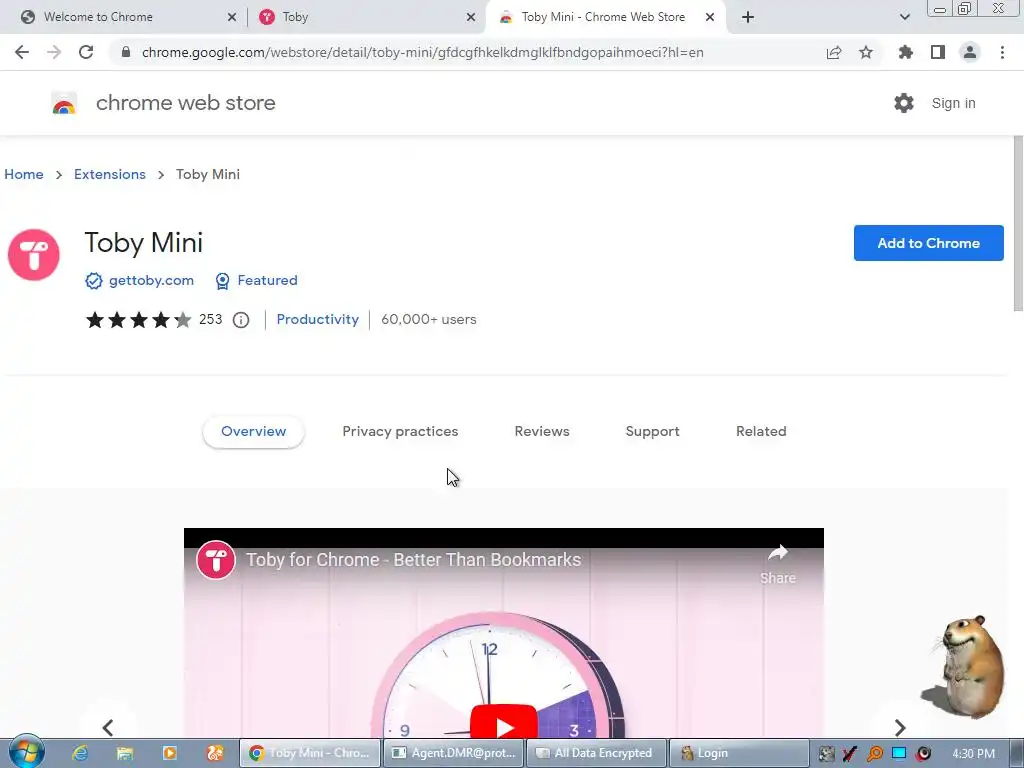Sign in to Chrome Web Store
This screenshot has height=768, width=1024.
coord(953,103)
